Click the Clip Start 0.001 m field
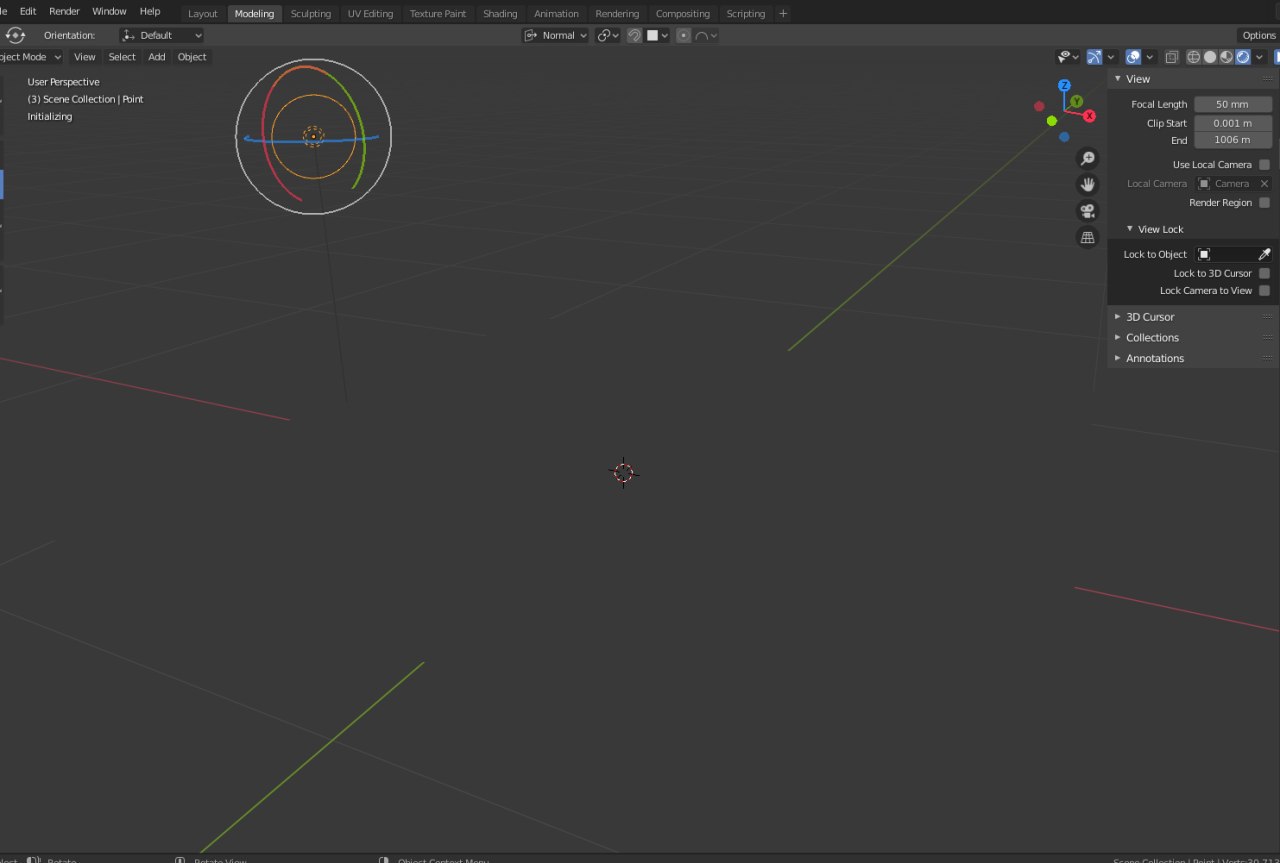Screen dimensions: 1280x863 point(1233,123)
